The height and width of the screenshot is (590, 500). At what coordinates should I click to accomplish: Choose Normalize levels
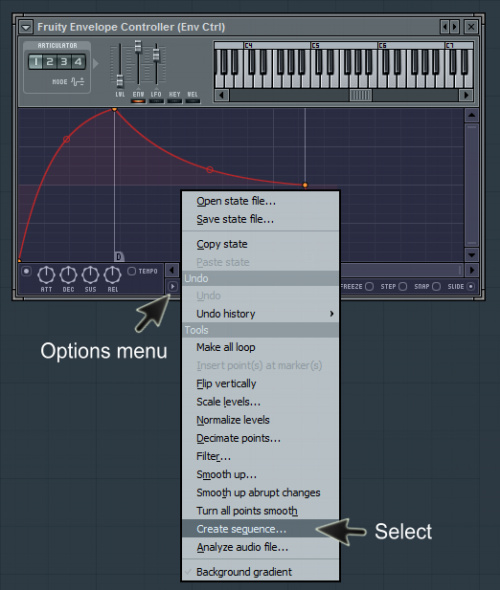pos(261,420)
